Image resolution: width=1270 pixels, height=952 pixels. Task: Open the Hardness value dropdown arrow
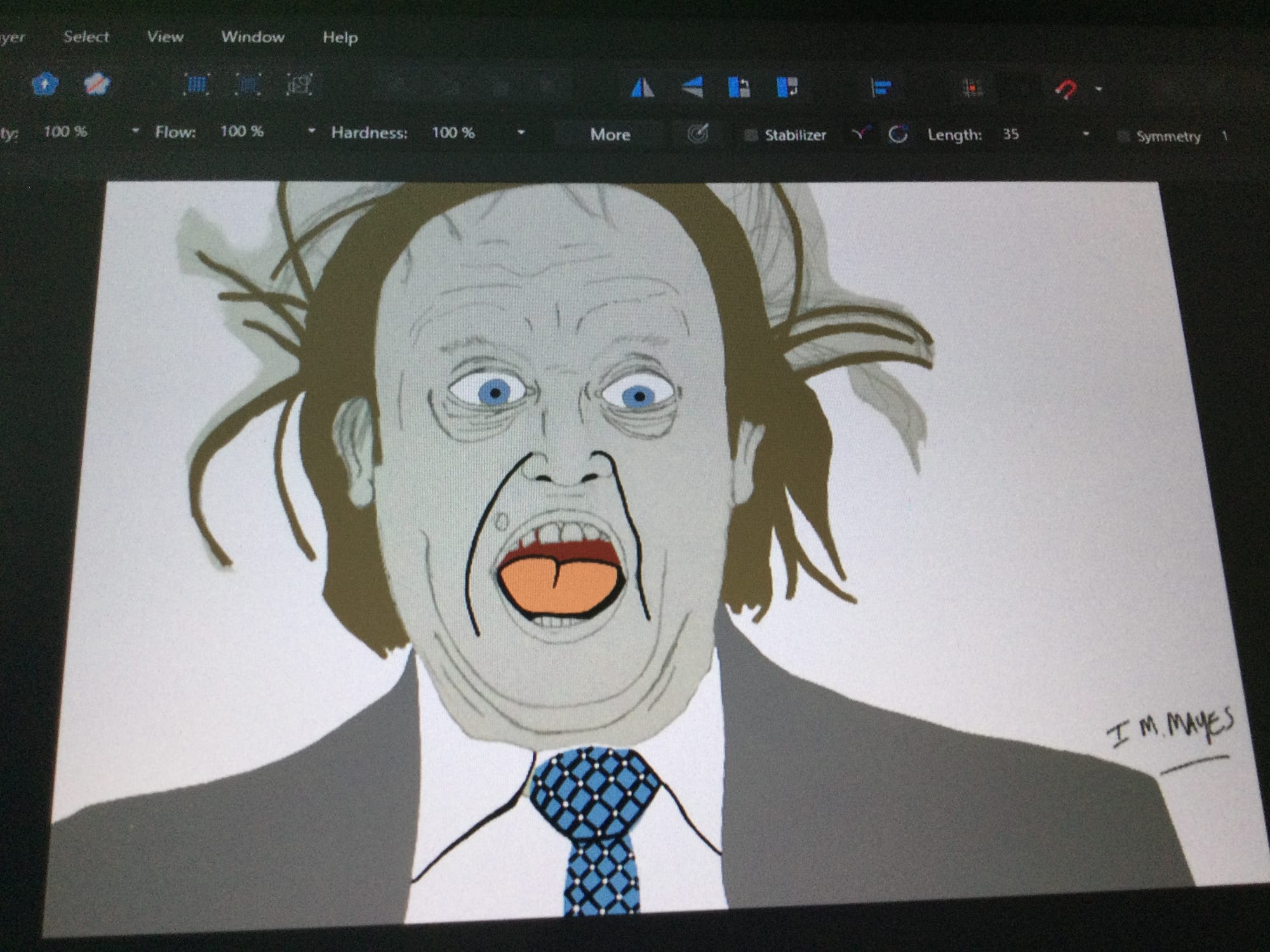click(x=521, y=133)
